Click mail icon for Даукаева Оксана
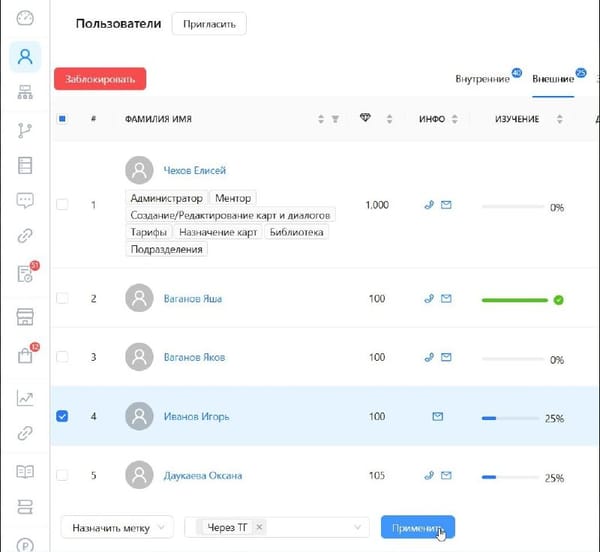600x552 pixels. click(446, 475)
